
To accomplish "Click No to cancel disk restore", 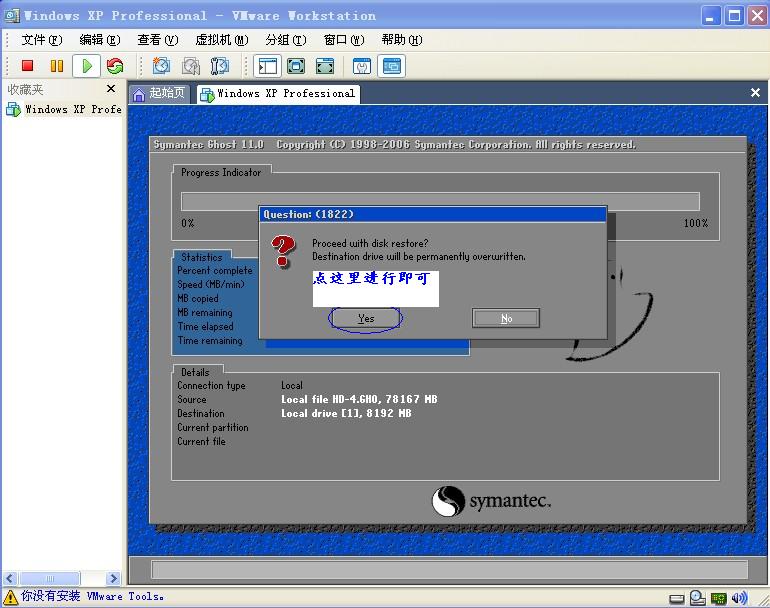I will click(506, 318).
